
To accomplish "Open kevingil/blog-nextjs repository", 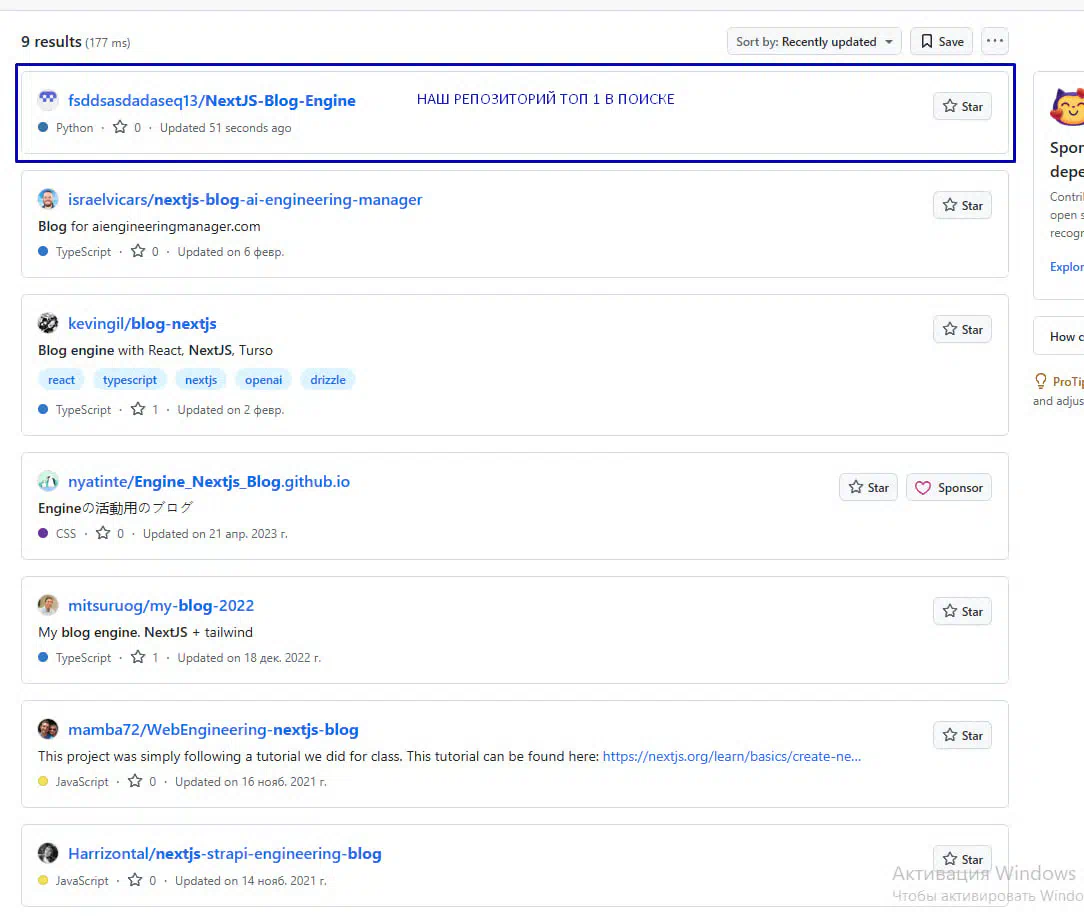I will point(142,324).
